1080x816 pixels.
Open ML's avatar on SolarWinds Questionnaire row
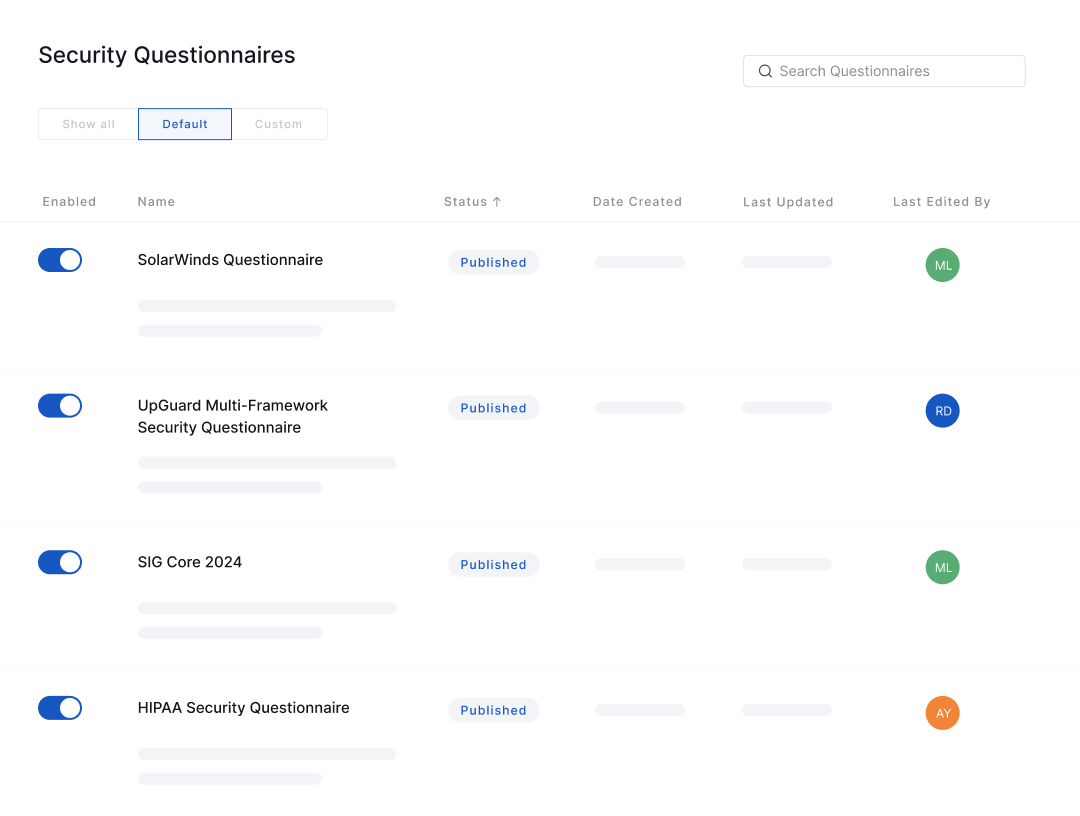(942, 265)
